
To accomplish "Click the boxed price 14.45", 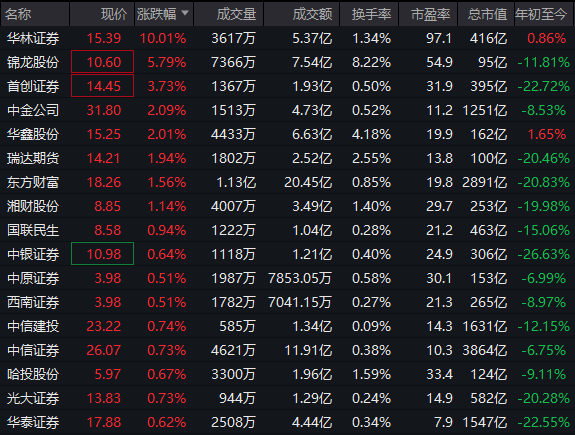I will click(102, 86).
